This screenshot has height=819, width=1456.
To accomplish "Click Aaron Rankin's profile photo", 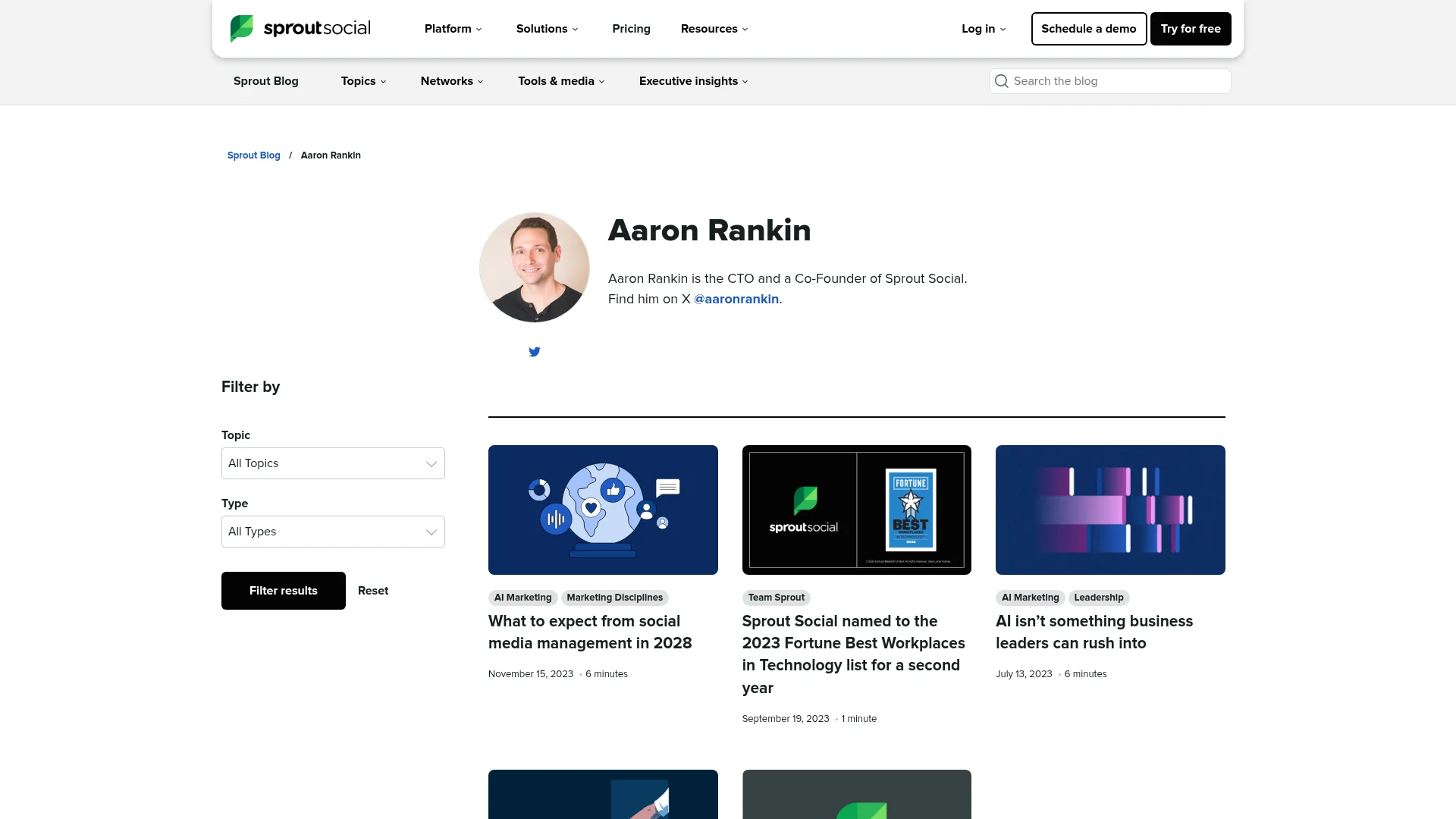I will pos(535,268).
